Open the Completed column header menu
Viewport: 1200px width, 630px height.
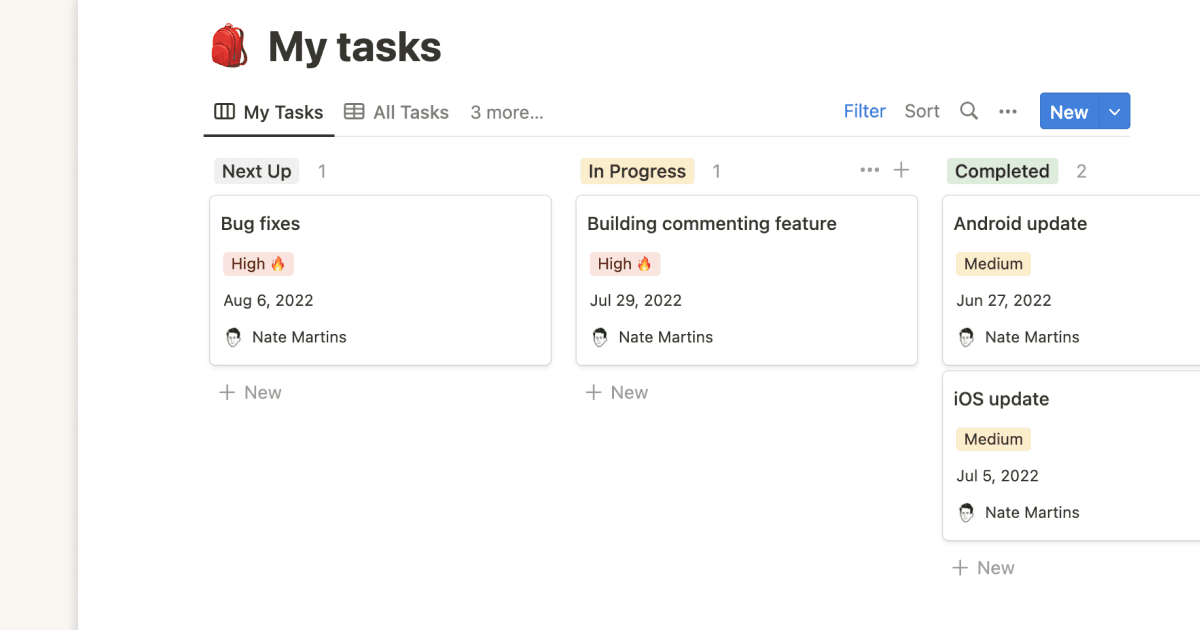coord(1002,171)
